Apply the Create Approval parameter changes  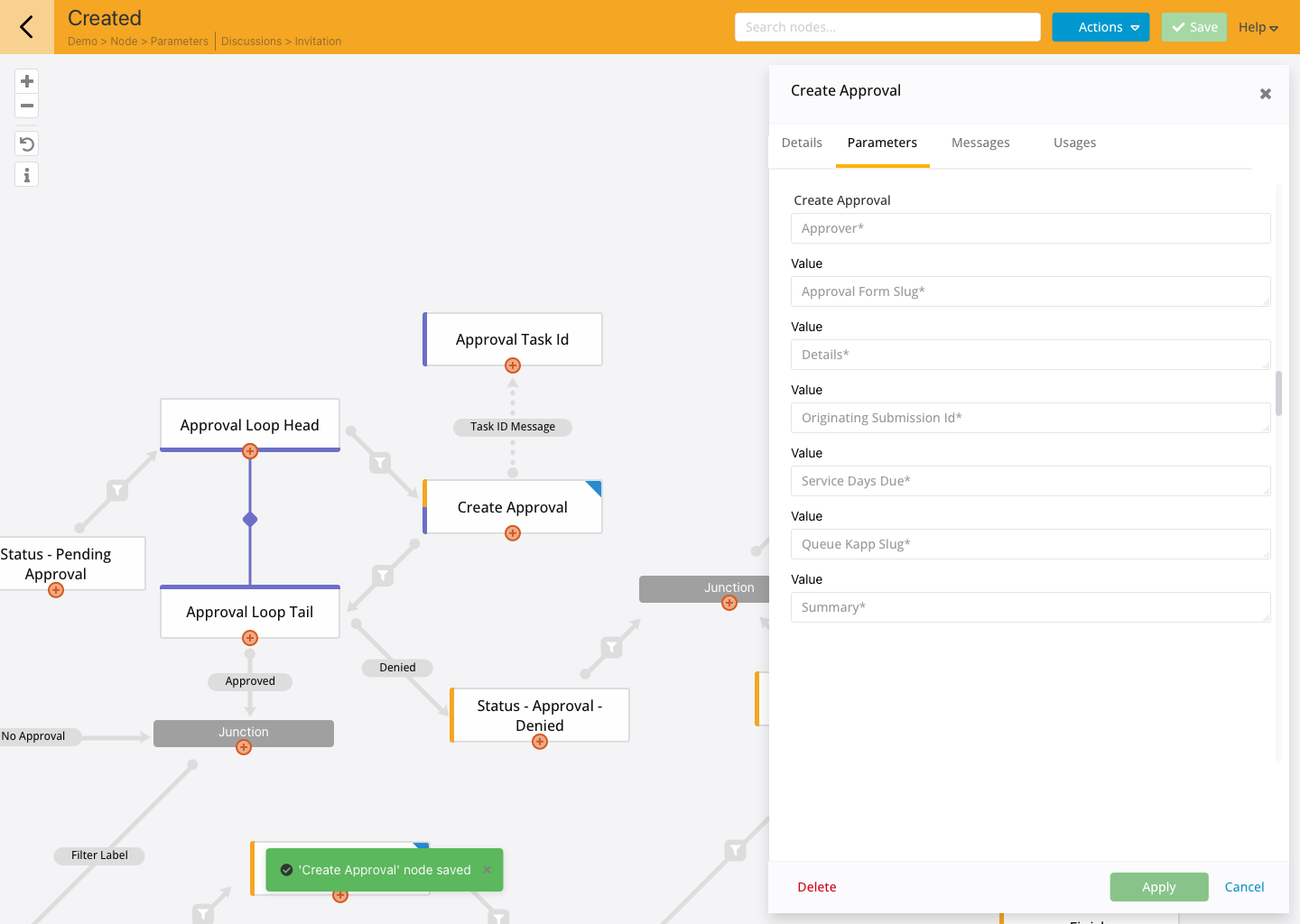coord(1158,887)
